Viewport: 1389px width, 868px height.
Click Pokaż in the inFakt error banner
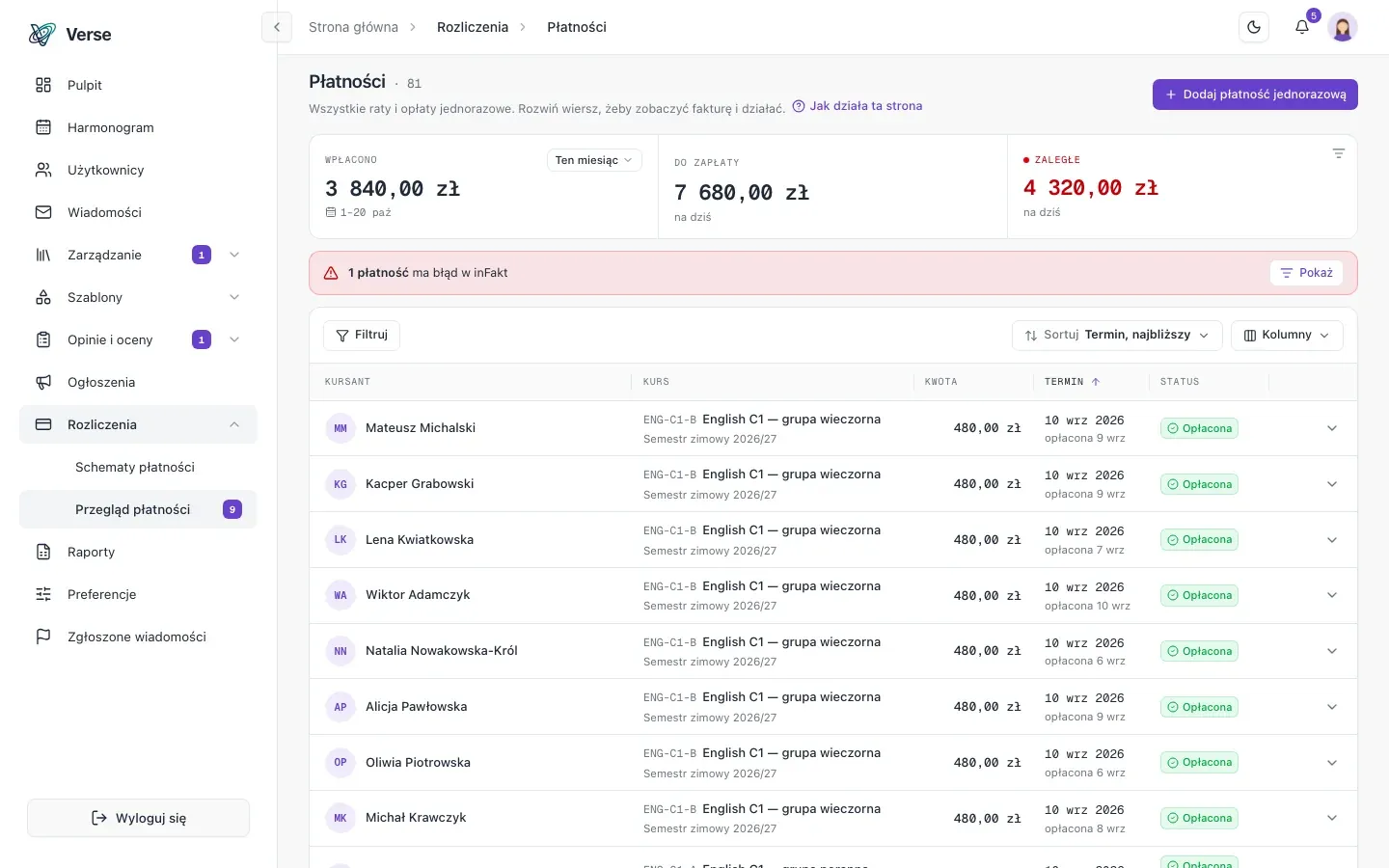pyautogui.click(x=1306, y=273)
